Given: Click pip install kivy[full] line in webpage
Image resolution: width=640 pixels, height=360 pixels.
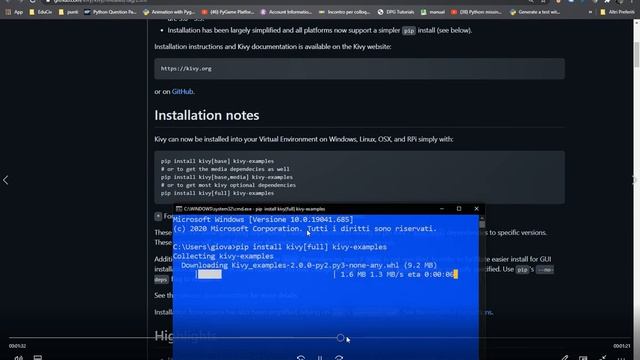Looking at the screenshot, I should (217, 193).
